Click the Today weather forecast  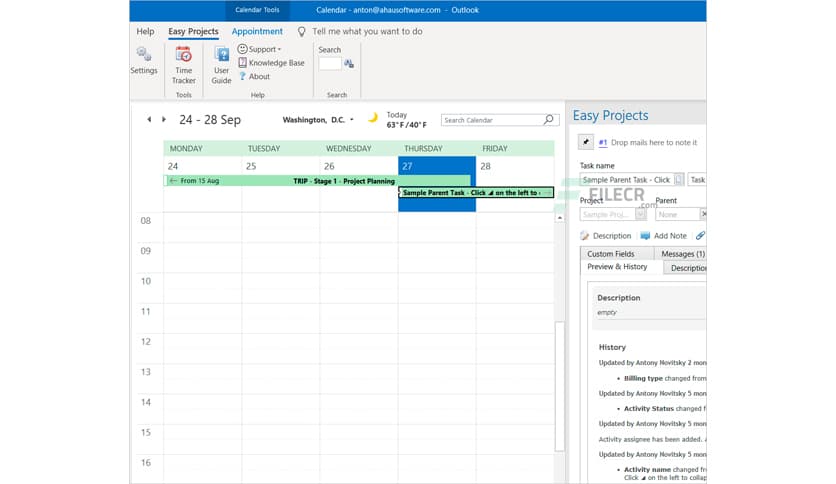406,120
